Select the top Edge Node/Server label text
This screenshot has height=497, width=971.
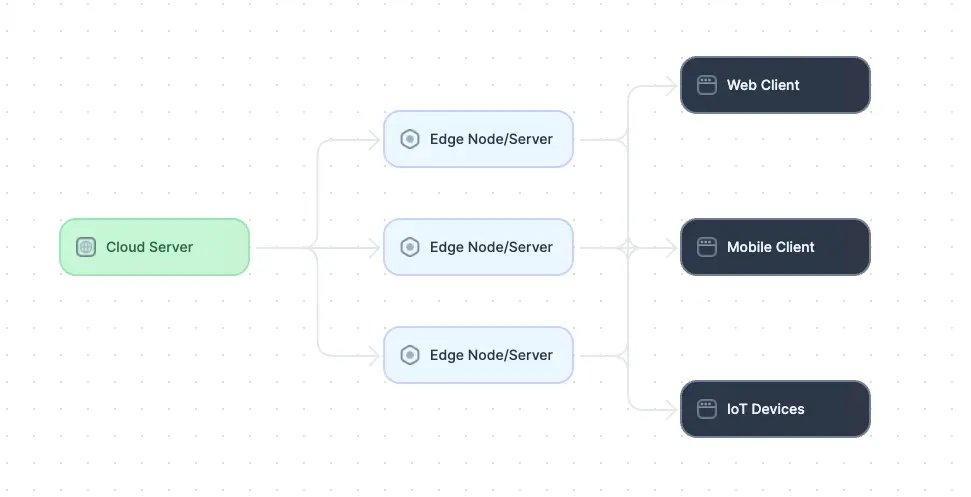[x=491, y=139]
